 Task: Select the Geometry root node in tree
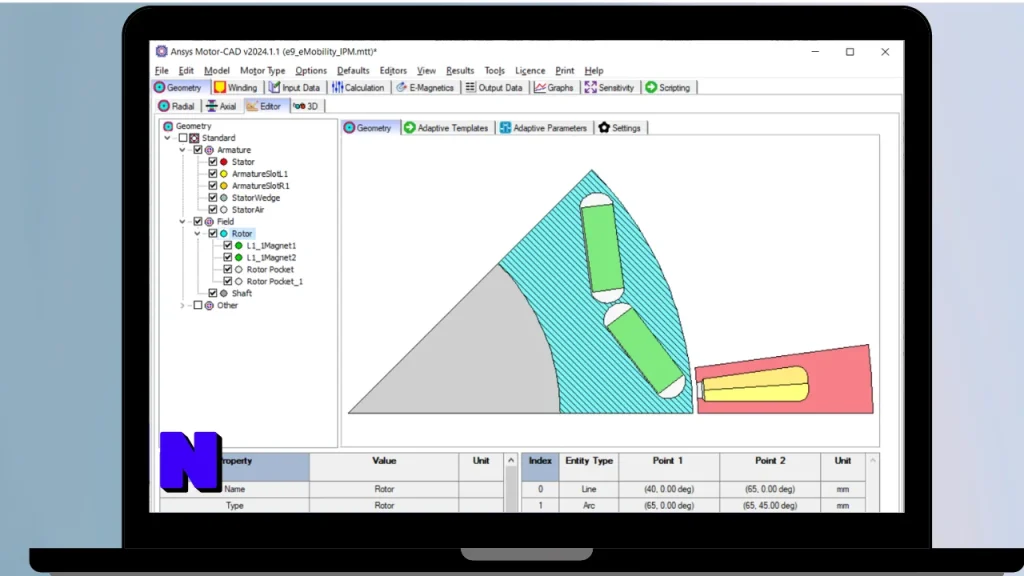pyautogui.click(x=193, y=126)
